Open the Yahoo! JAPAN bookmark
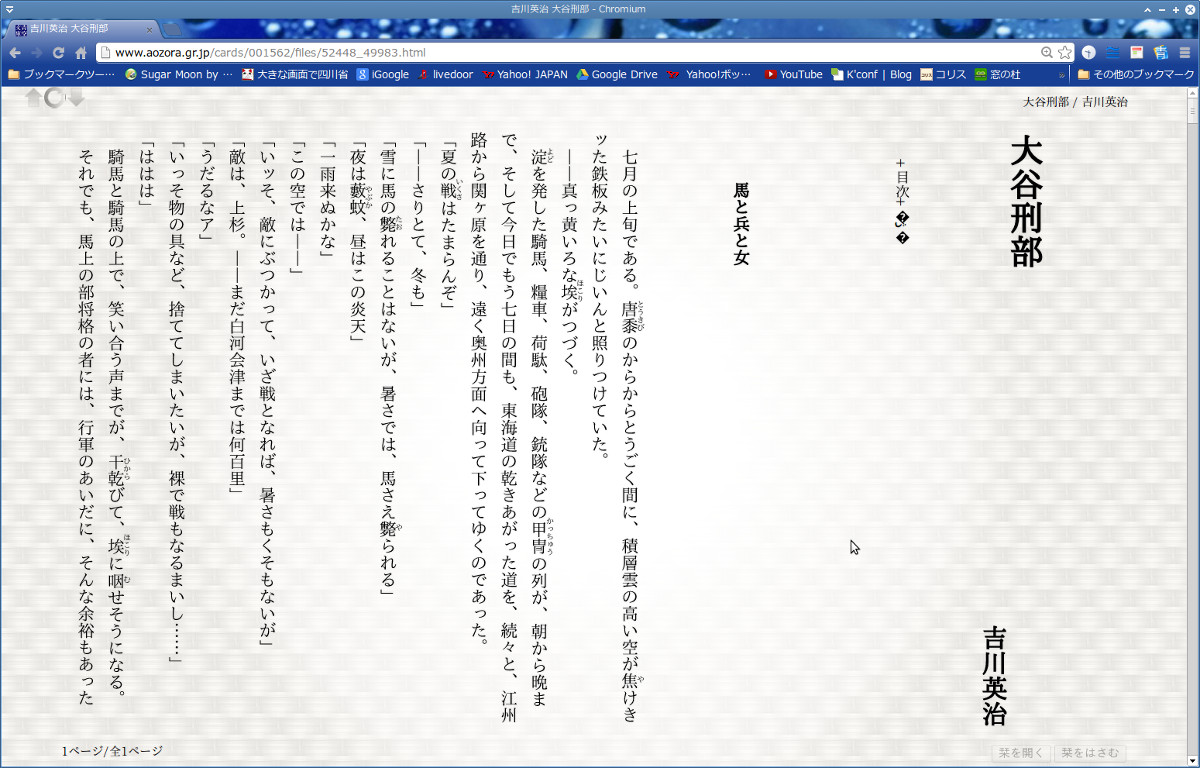The image size is (1200, 768). [x=524, y=74]
